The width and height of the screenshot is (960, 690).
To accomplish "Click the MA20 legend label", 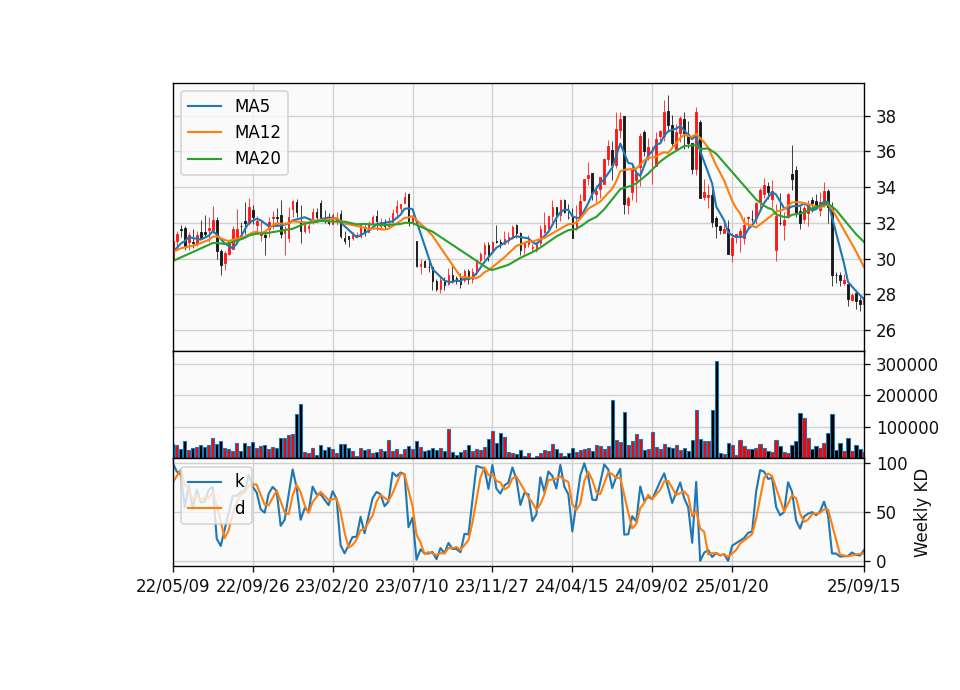I will point(257,159).
